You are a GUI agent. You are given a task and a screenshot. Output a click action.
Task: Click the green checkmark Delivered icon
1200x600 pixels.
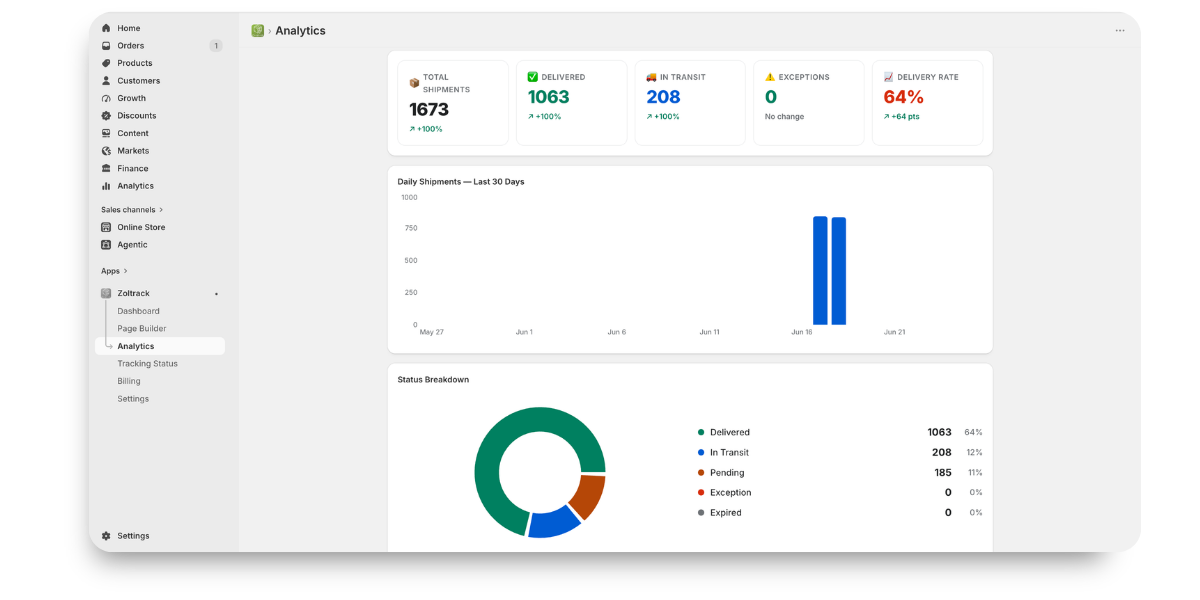[533, 77]
